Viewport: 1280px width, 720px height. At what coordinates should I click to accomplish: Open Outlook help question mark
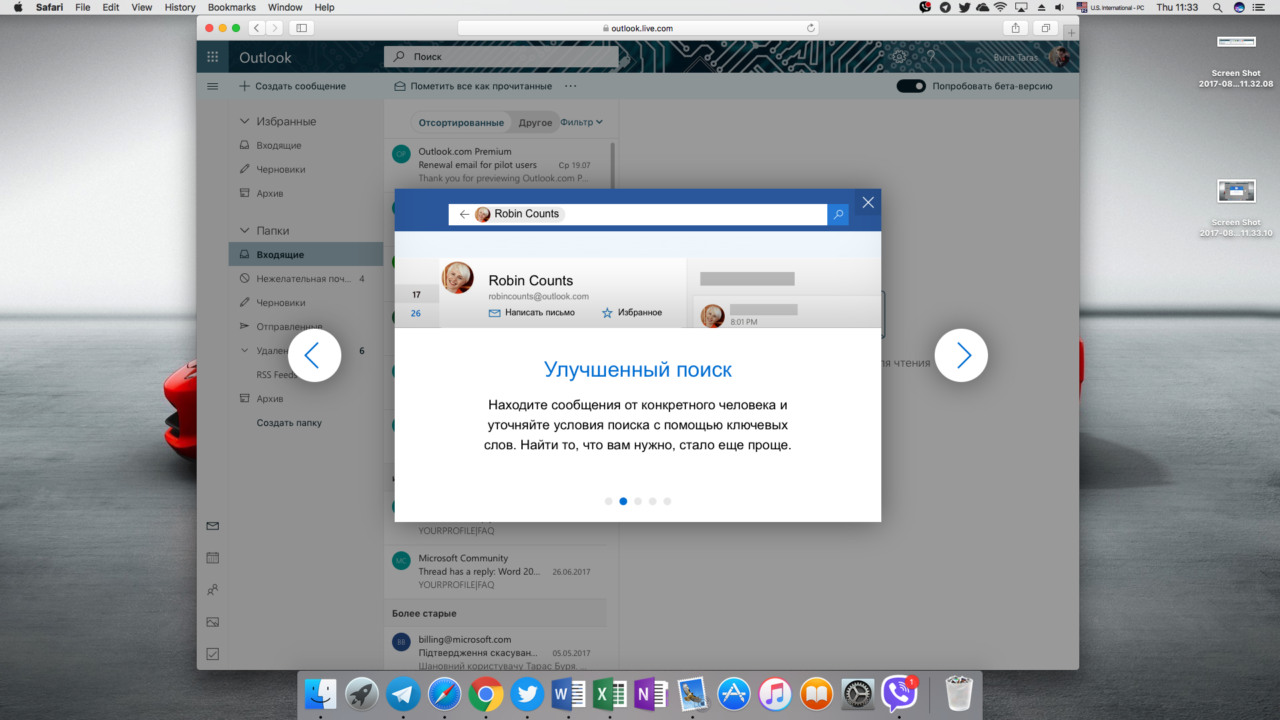pyautogui.click(x=932, y=57)
